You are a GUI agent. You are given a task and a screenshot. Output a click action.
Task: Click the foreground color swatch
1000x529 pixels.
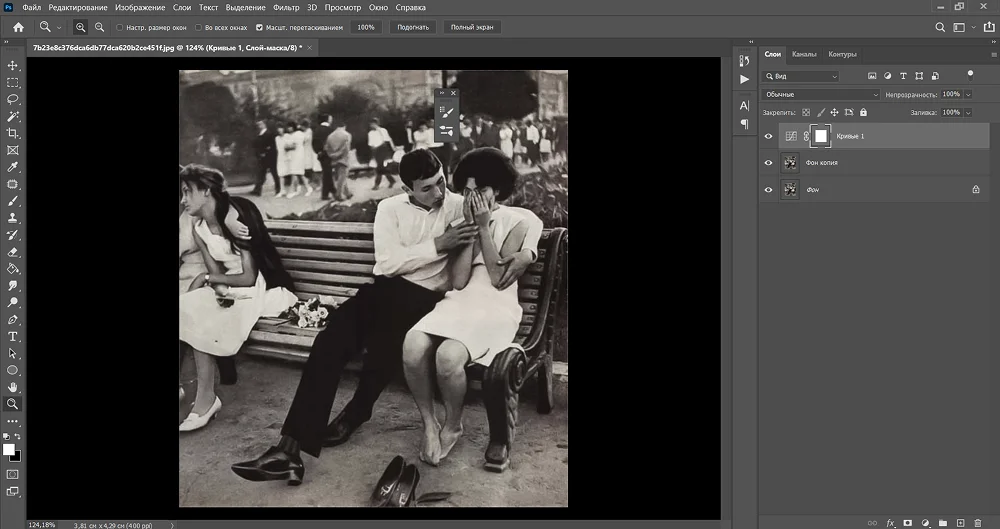(x=9, y=449)
